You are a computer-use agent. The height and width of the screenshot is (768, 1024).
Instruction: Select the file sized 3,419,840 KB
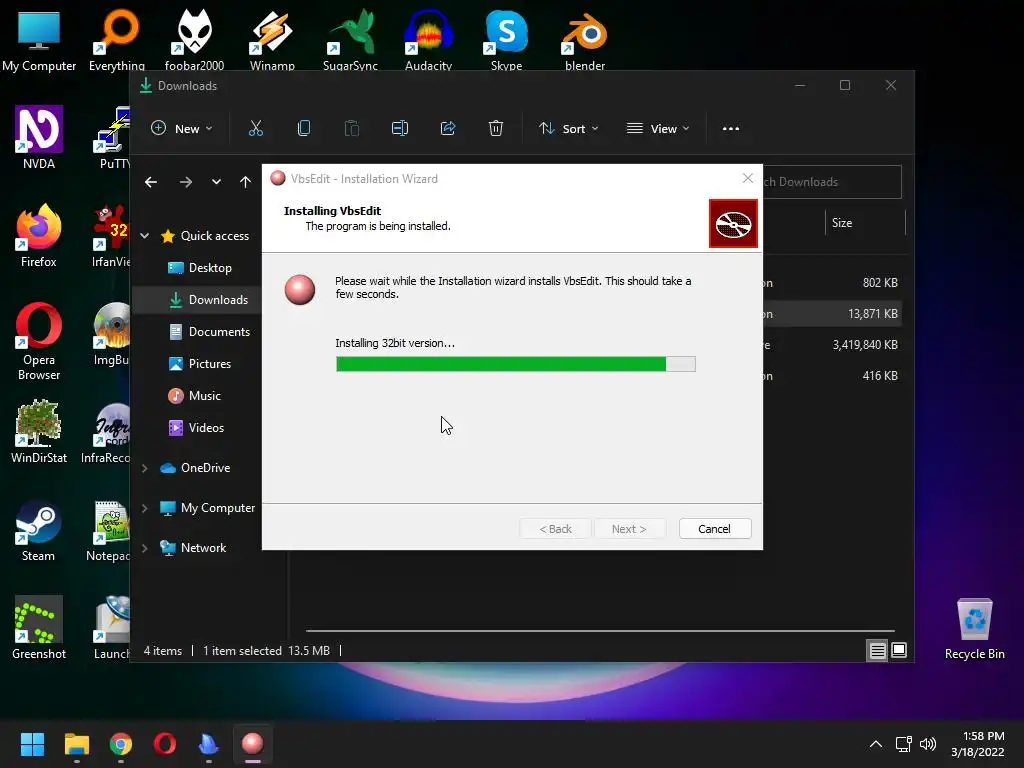(x=835, y=345)
